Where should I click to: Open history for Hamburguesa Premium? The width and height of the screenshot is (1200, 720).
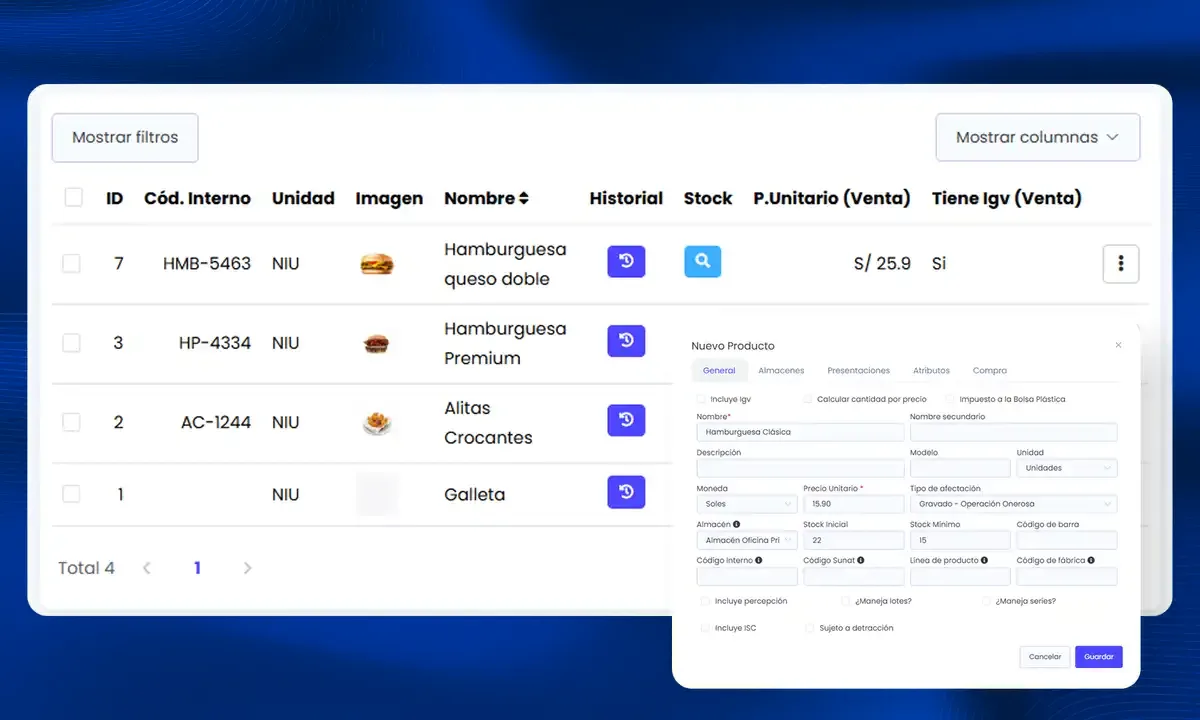pos(626,341)
